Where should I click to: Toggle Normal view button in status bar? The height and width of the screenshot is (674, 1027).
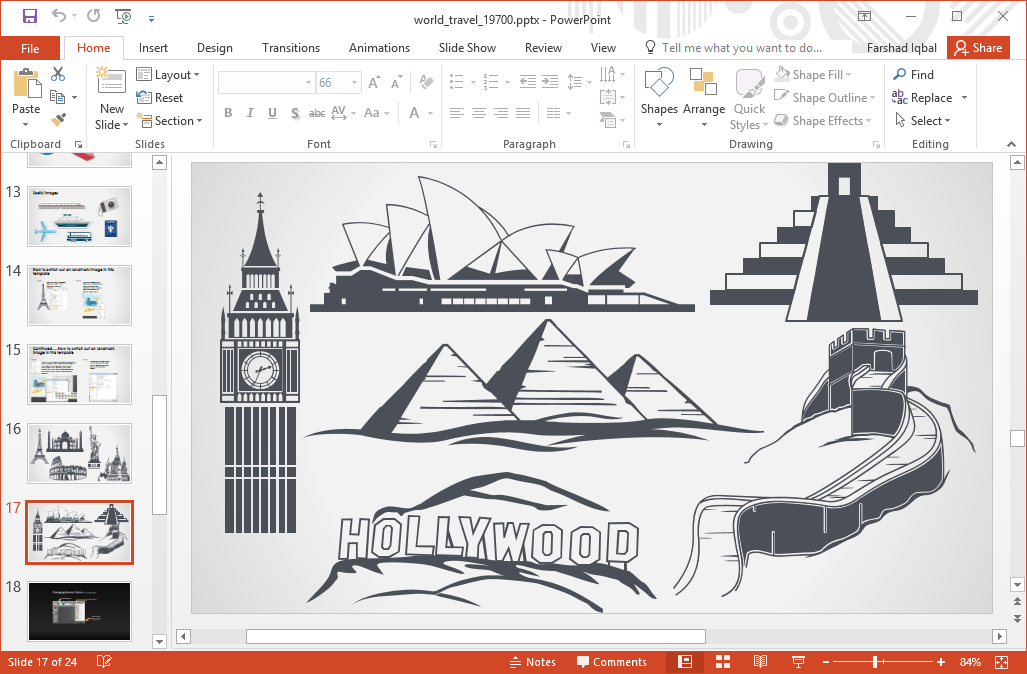[x=685, y=662]
